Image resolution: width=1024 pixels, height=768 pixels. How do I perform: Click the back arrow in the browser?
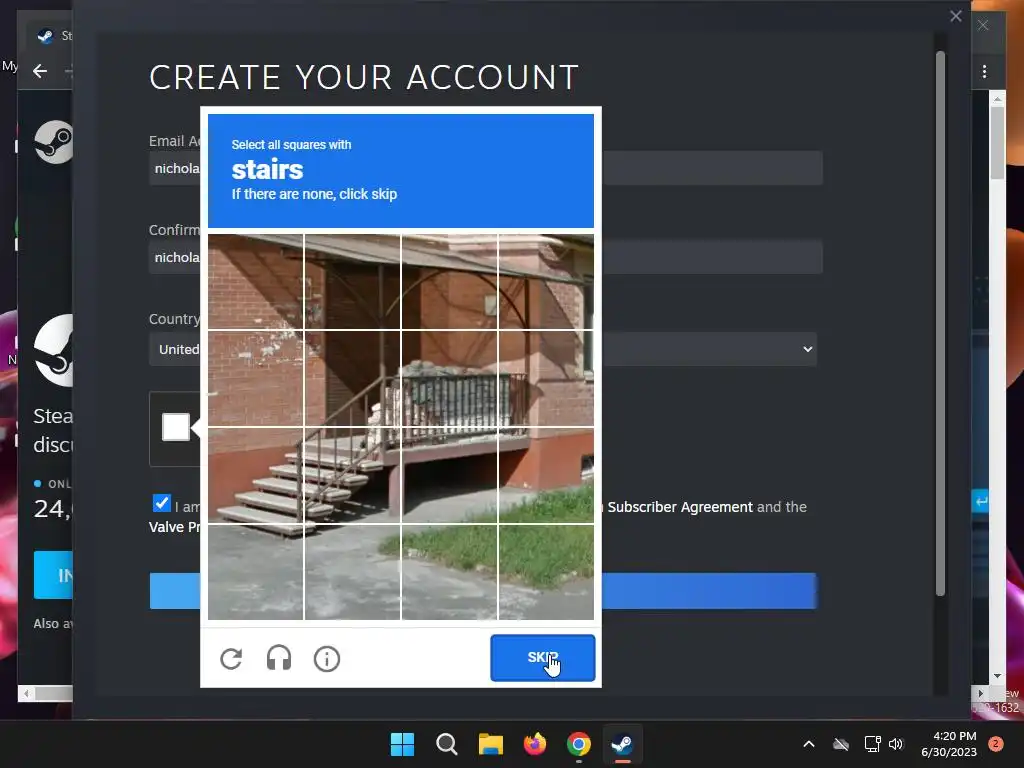click(40, 71)
